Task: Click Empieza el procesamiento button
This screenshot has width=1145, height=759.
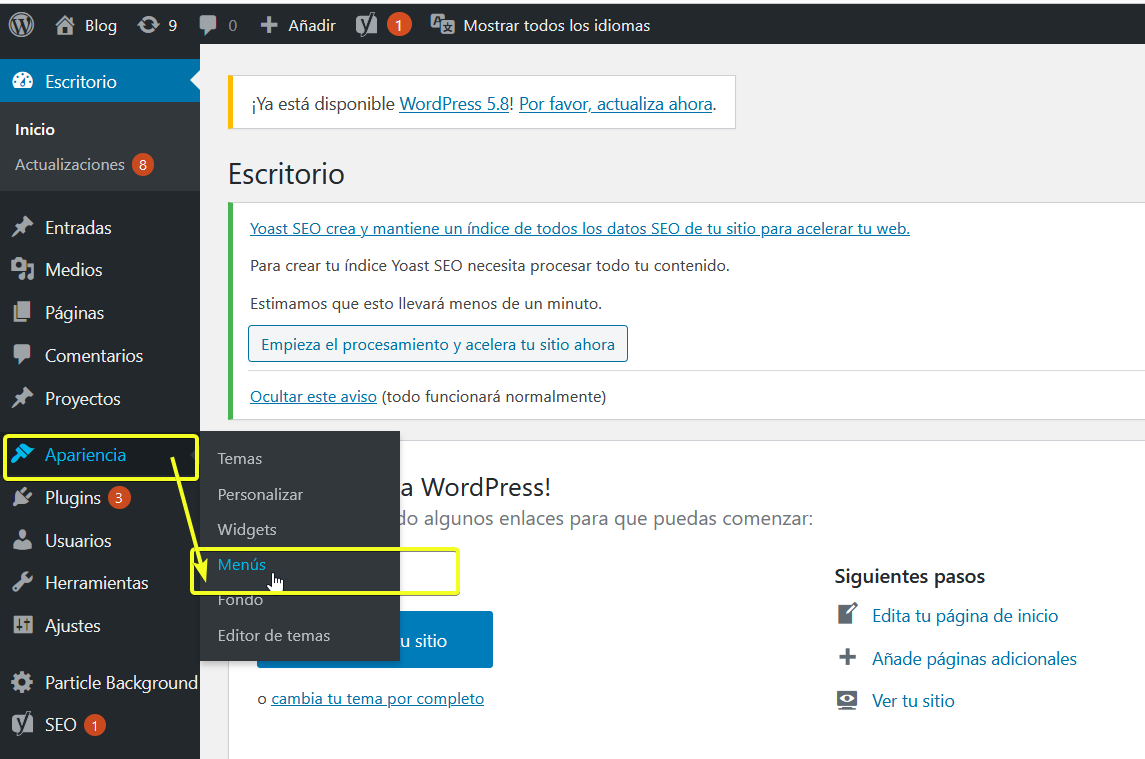Action: click(x=438, y=343)
